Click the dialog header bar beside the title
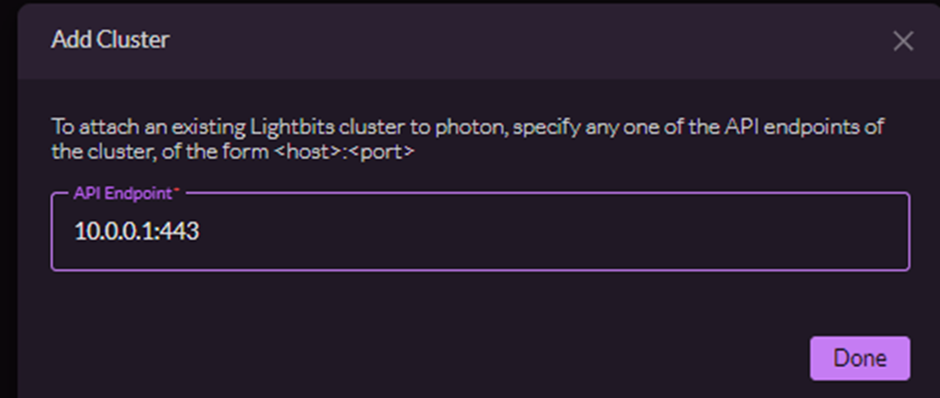This screenshot has height=398, width=940. (528, 41)
